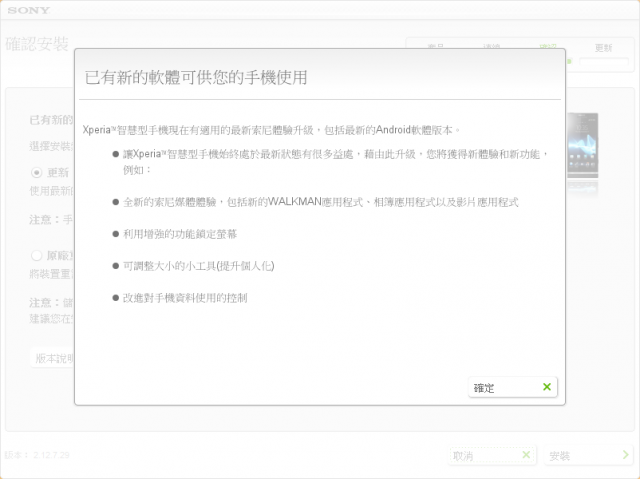Open the 版本說明 release notes button
Screen dimensions: 640x479
52,358
